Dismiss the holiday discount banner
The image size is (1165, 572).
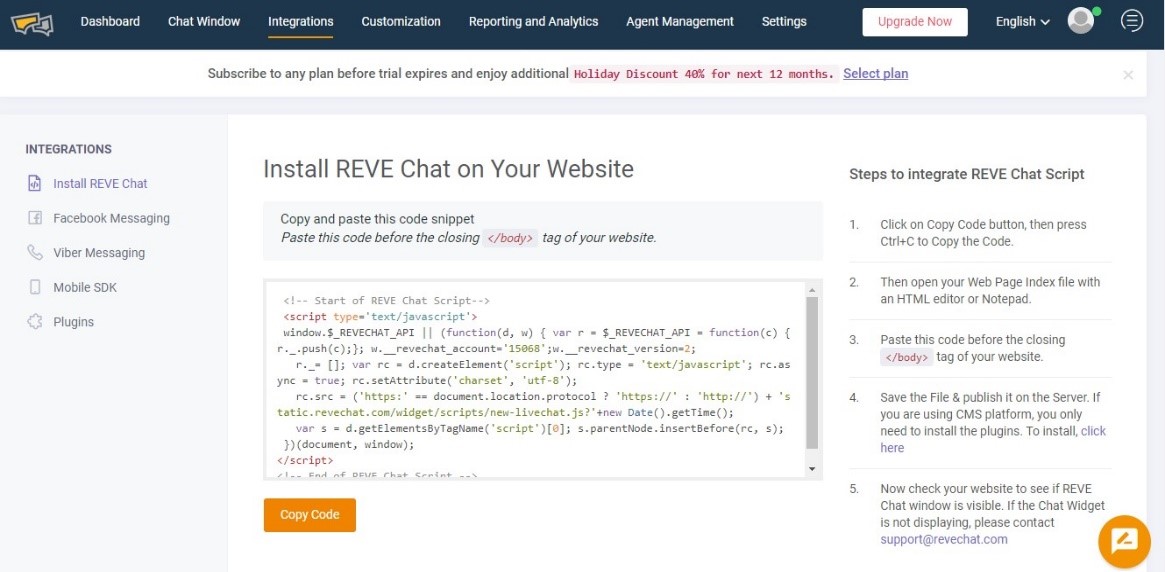1128,75
